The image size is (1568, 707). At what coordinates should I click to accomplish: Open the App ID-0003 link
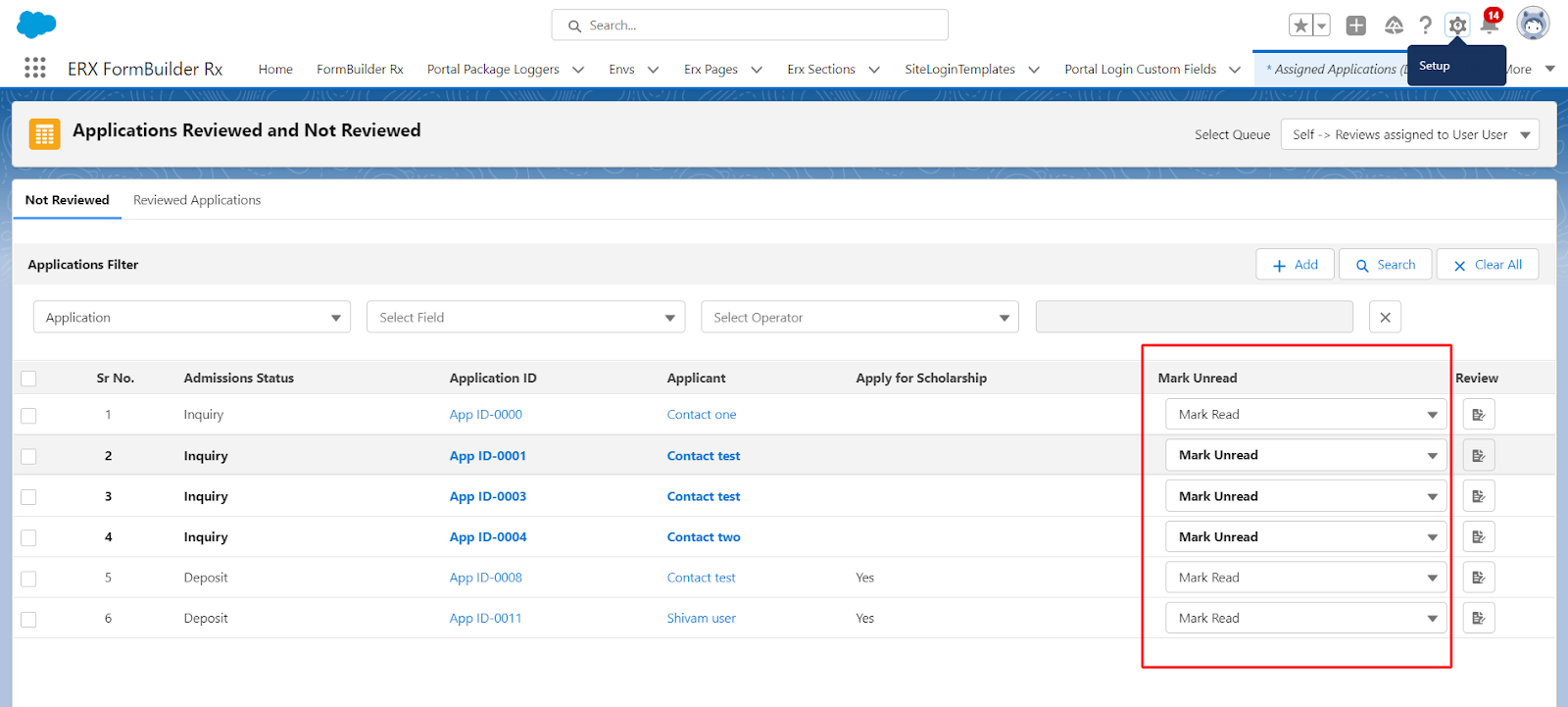coord(487,497)
